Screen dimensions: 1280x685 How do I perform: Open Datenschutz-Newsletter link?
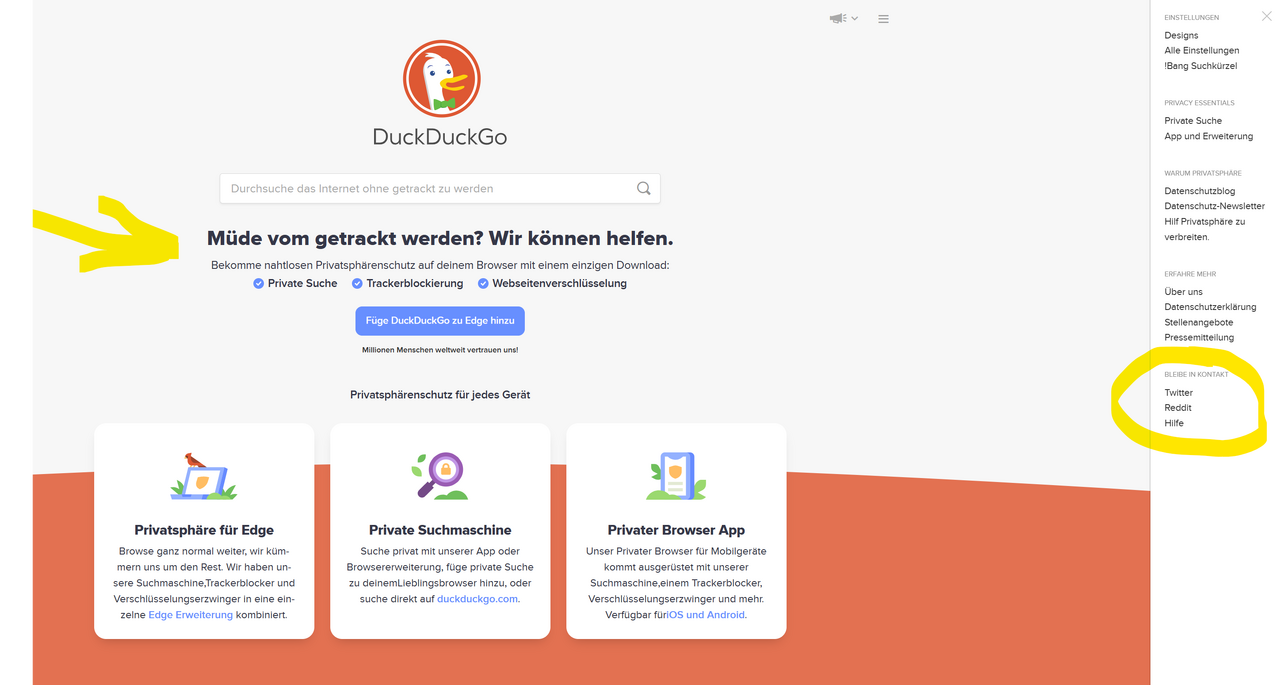(x=1214, y=206)
